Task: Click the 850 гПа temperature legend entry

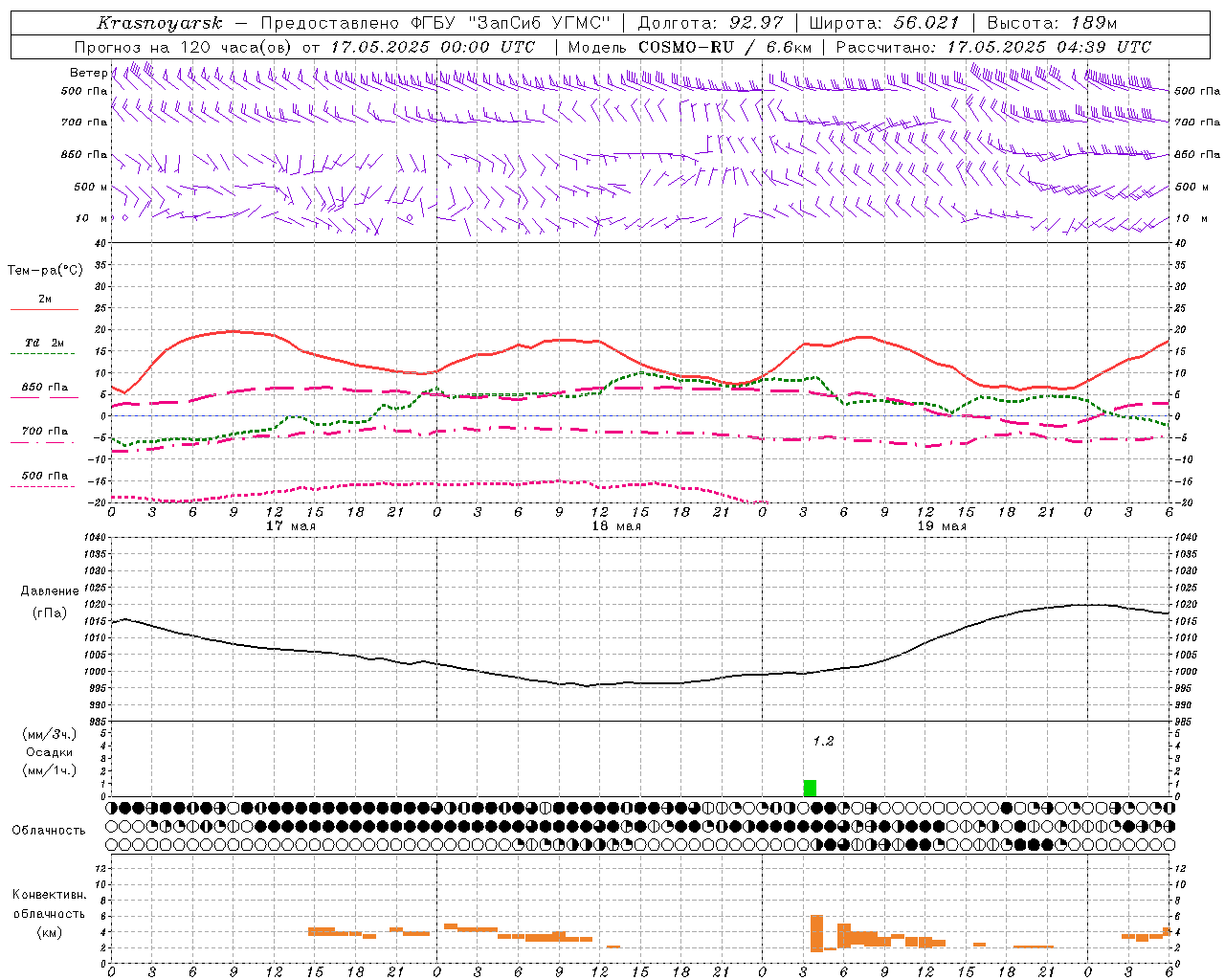Action: pos(44,388)
